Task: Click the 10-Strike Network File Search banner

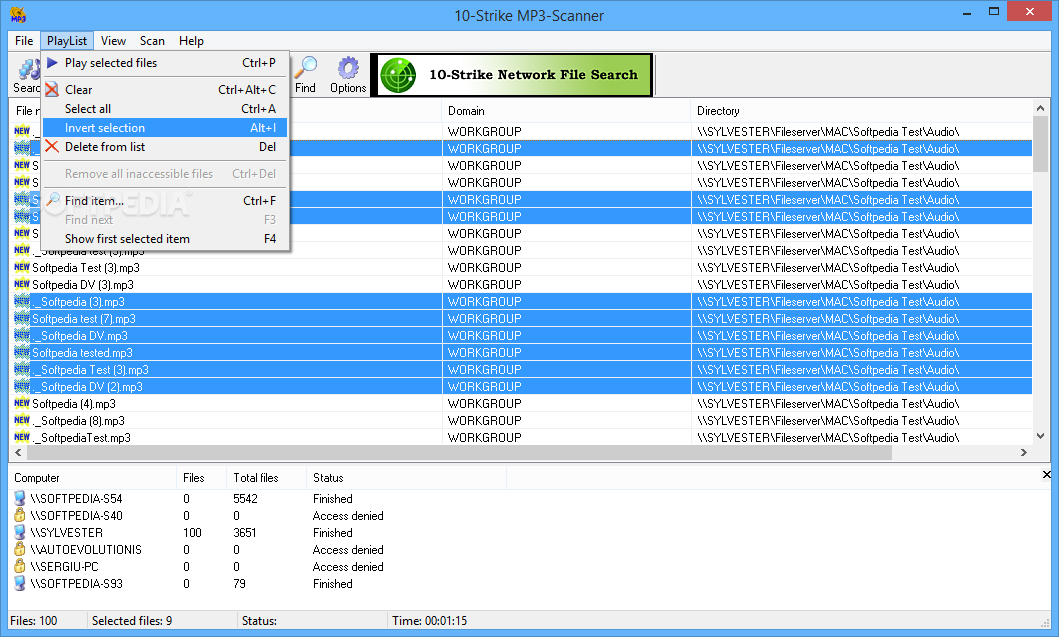Action: pyautogui.click(x=511, y=75)
